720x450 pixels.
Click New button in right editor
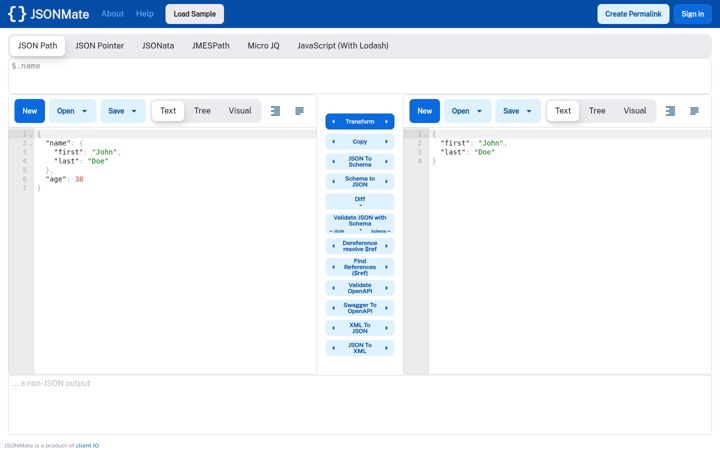tap(424, 111)
